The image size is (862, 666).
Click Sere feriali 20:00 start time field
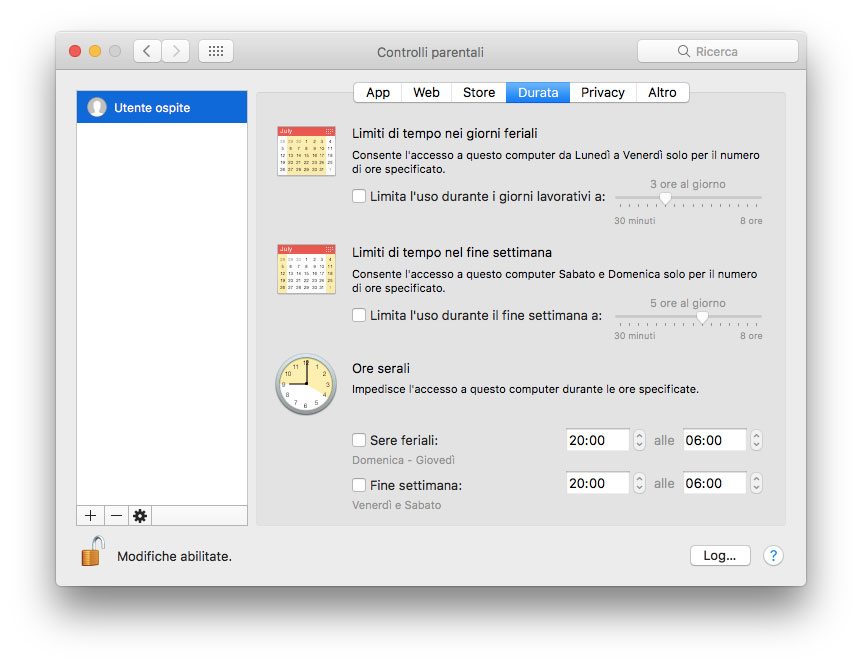point(597,440)
